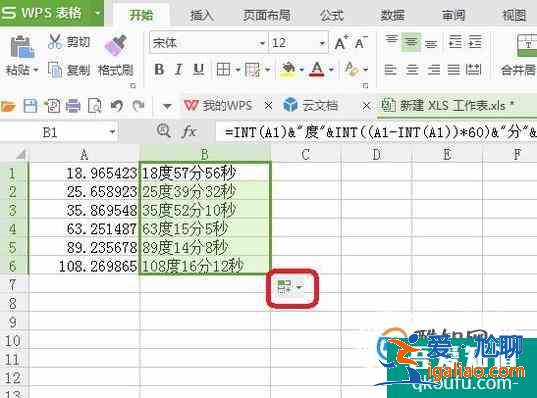The width and height of the screenshot is (537, 398).
Task: Open the 开始 ribbon tab
Action: pyautogui.click(x=141, y=15)
